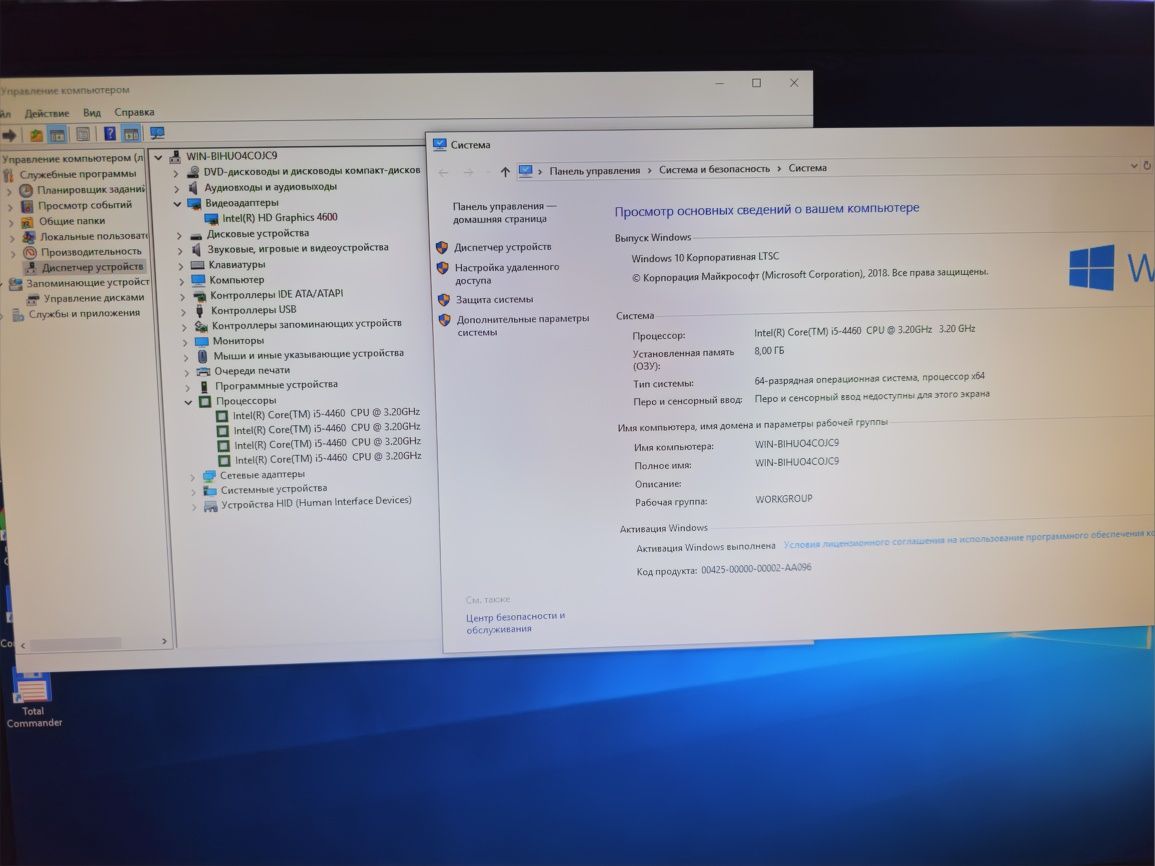Screen dimensions: 1155x866
Task: Expand the Системные устройства node
Action: 194,491
